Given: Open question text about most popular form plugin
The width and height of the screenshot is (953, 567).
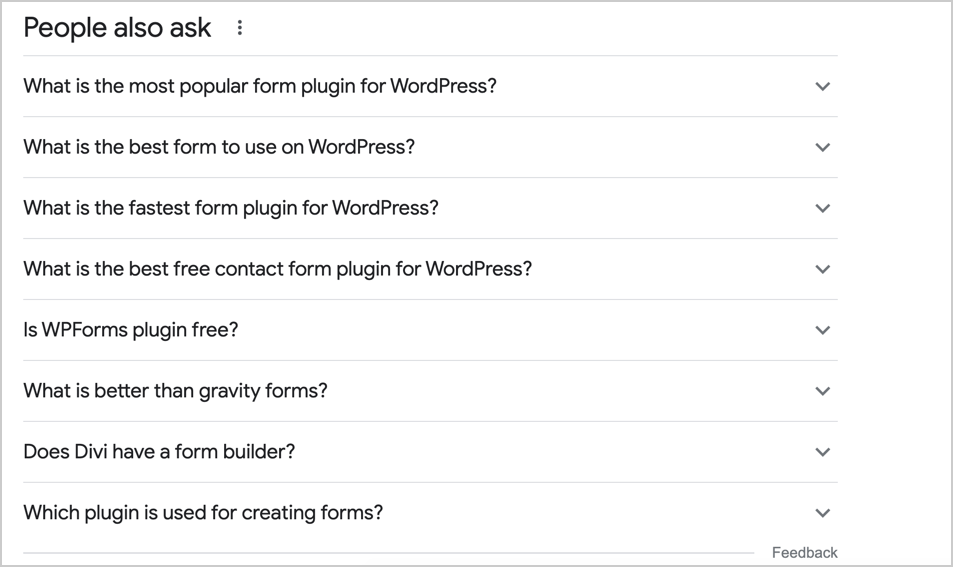Looking at the screenshot, I should 260,86.
